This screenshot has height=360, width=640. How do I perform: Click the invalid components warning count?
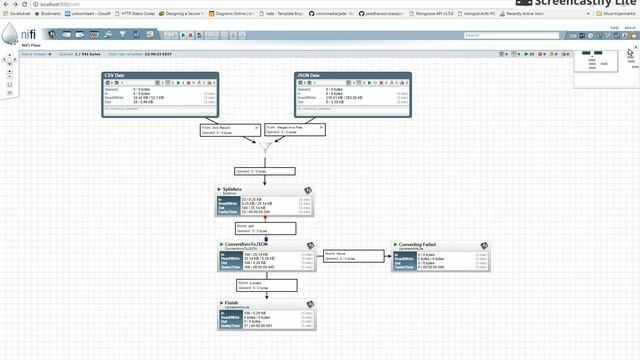point(553,54)
